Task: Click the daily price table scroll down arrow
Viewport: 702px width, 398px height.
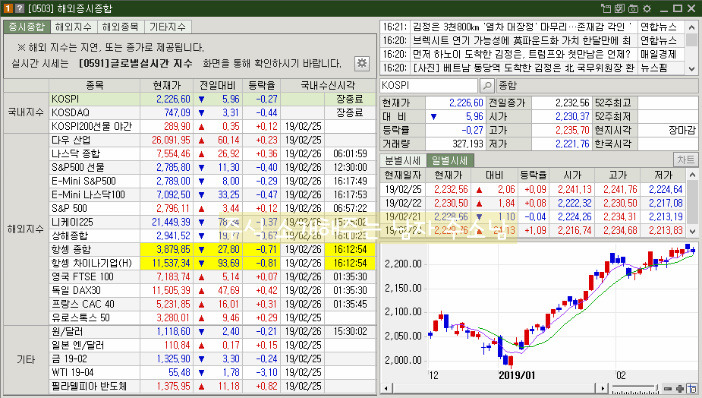Action: coord(692,231)
